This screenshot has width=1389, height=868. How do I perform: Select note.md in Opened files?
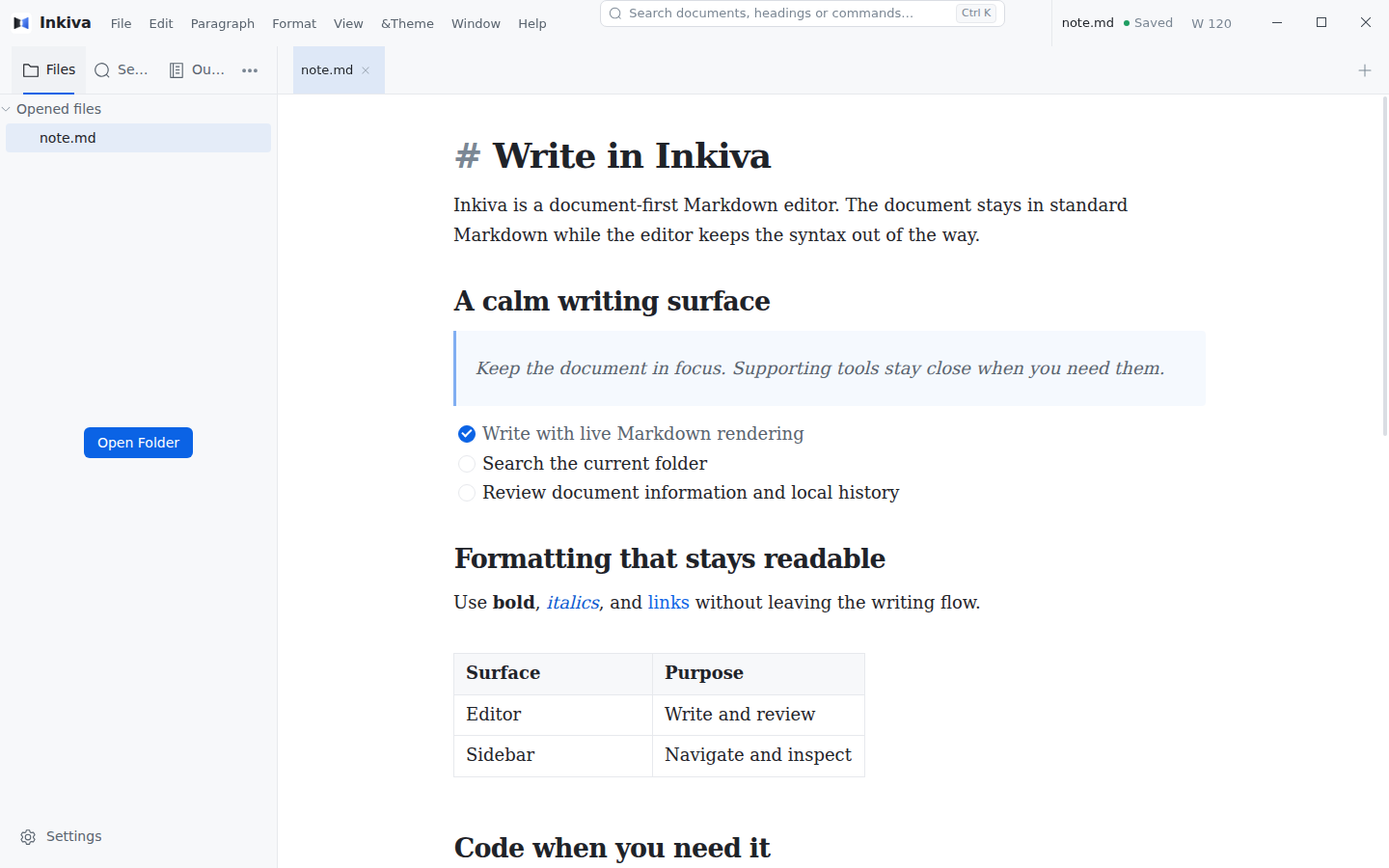click(x=138, y=138)
